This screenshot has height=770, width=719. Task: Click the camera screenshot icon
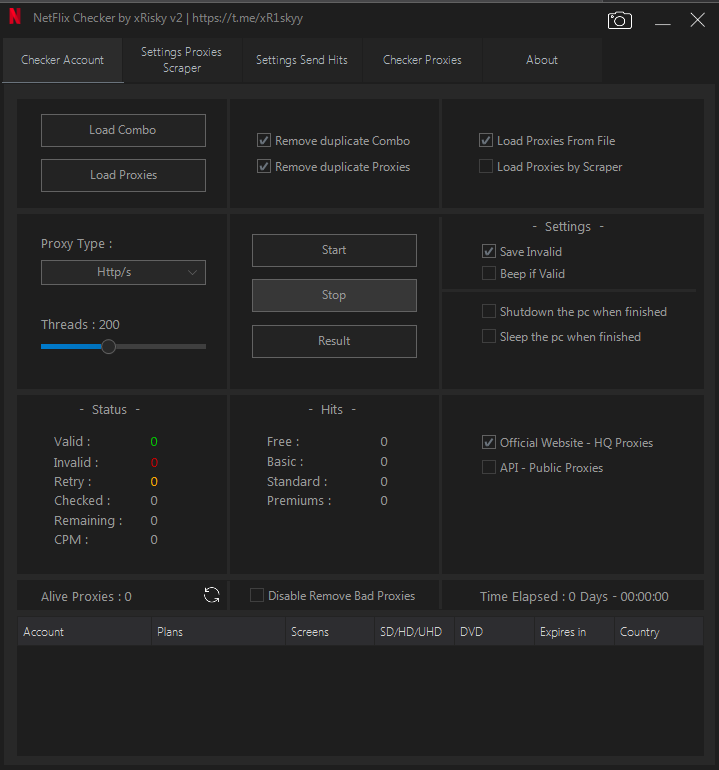(619, 20)
